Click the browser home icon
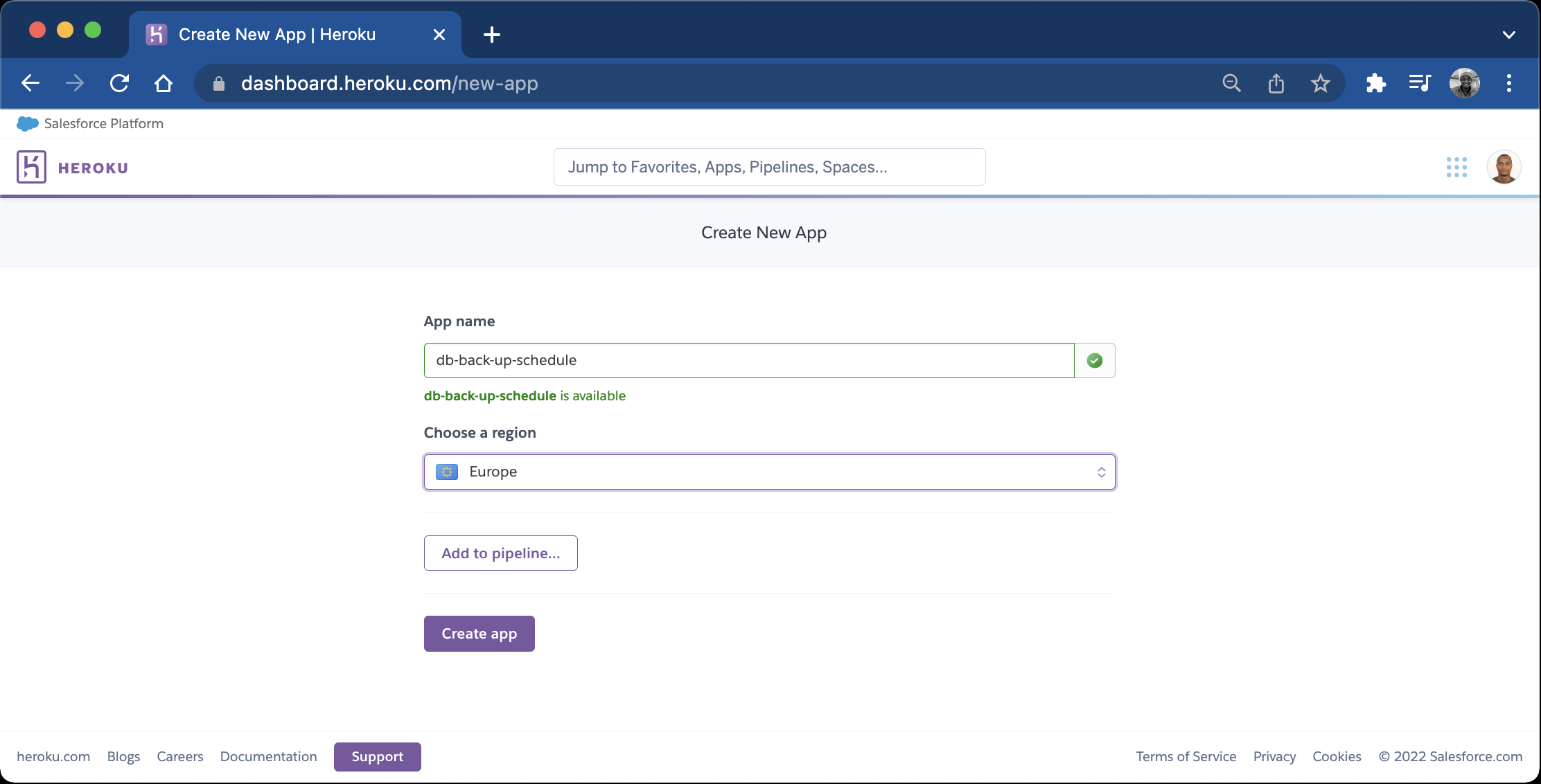The height and width of the screenshot is (784, 1541). (x=164, y=82)
